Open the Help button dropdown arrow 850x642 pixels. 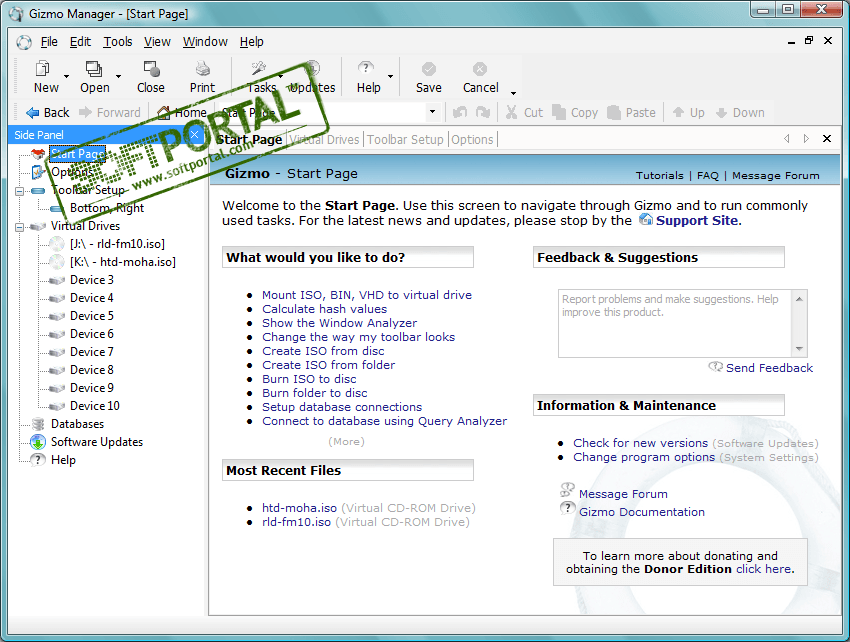[390, 76]
